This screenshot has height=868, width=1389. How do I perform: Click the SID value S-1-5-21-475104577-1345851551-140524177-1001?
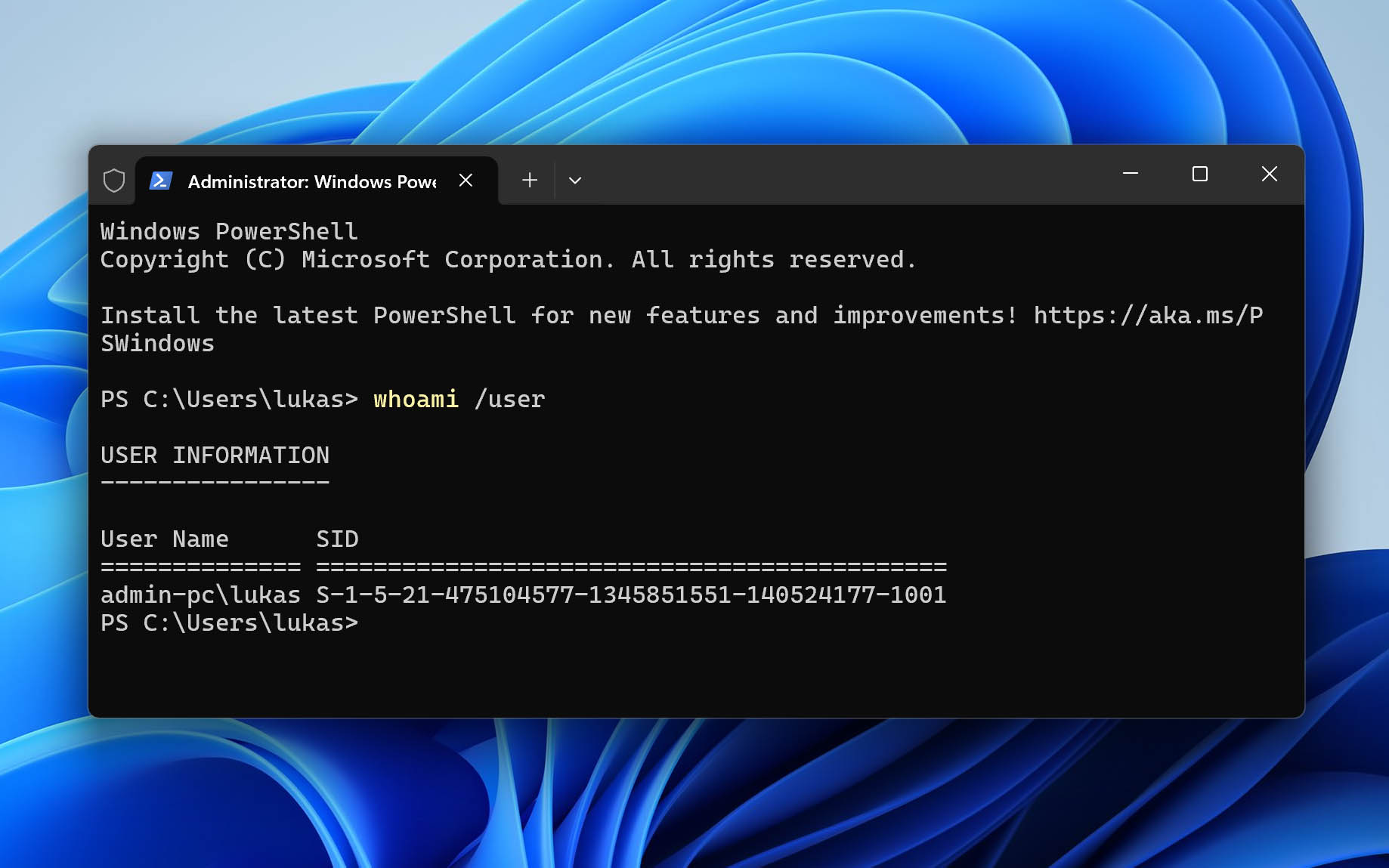pyautogui.click(x=631, y=595)
